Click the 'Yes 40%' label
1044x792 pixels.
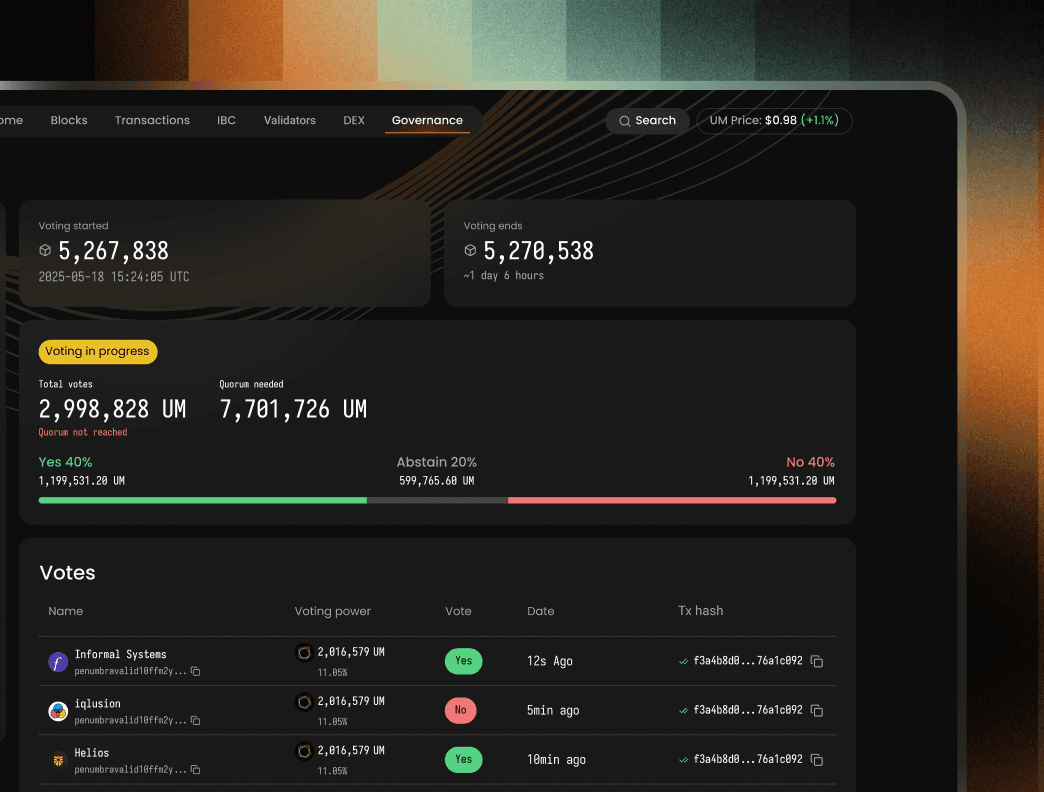(x=65, y=462)
